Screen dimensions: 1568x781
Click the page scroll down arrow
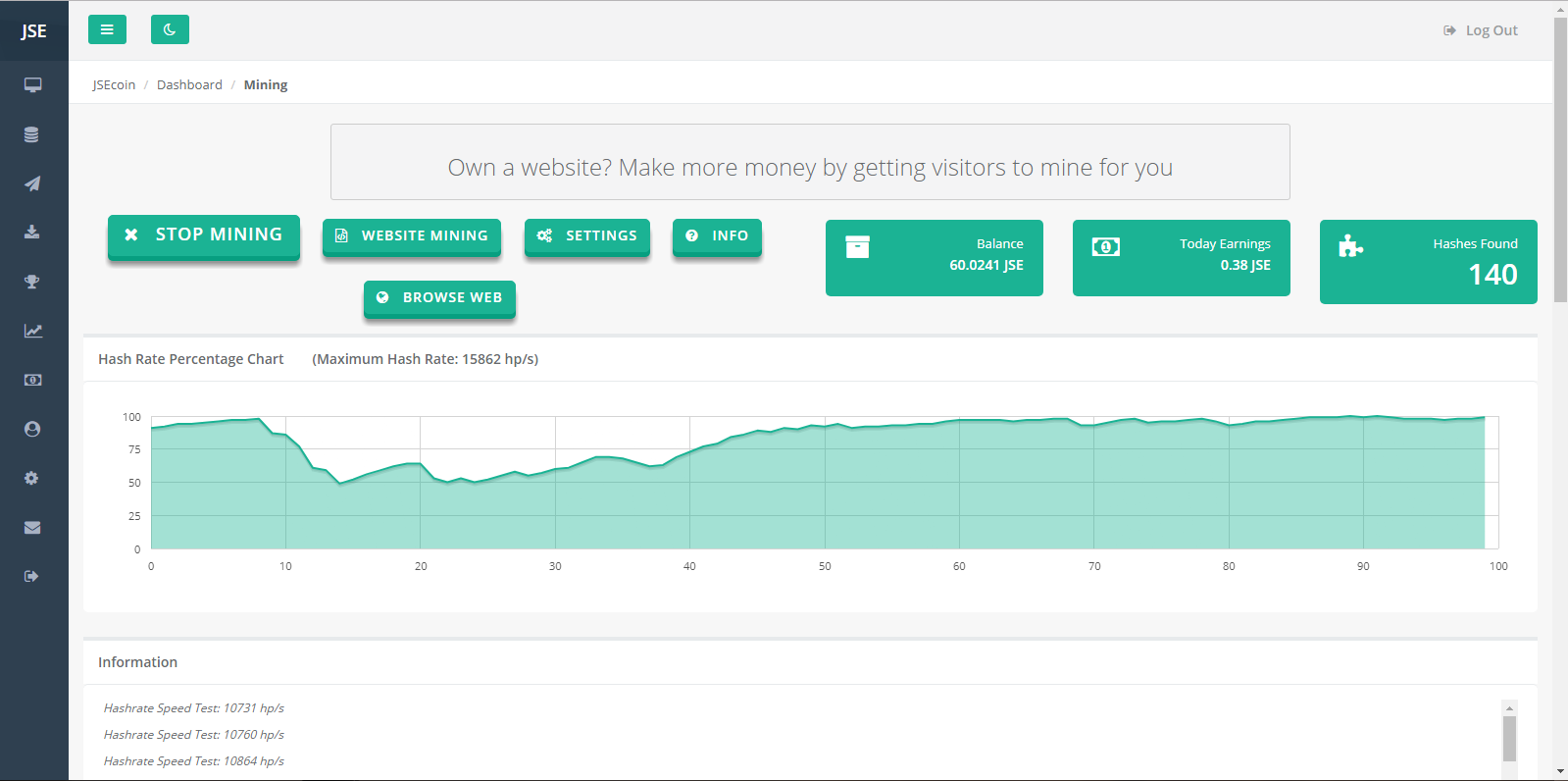1560,772
